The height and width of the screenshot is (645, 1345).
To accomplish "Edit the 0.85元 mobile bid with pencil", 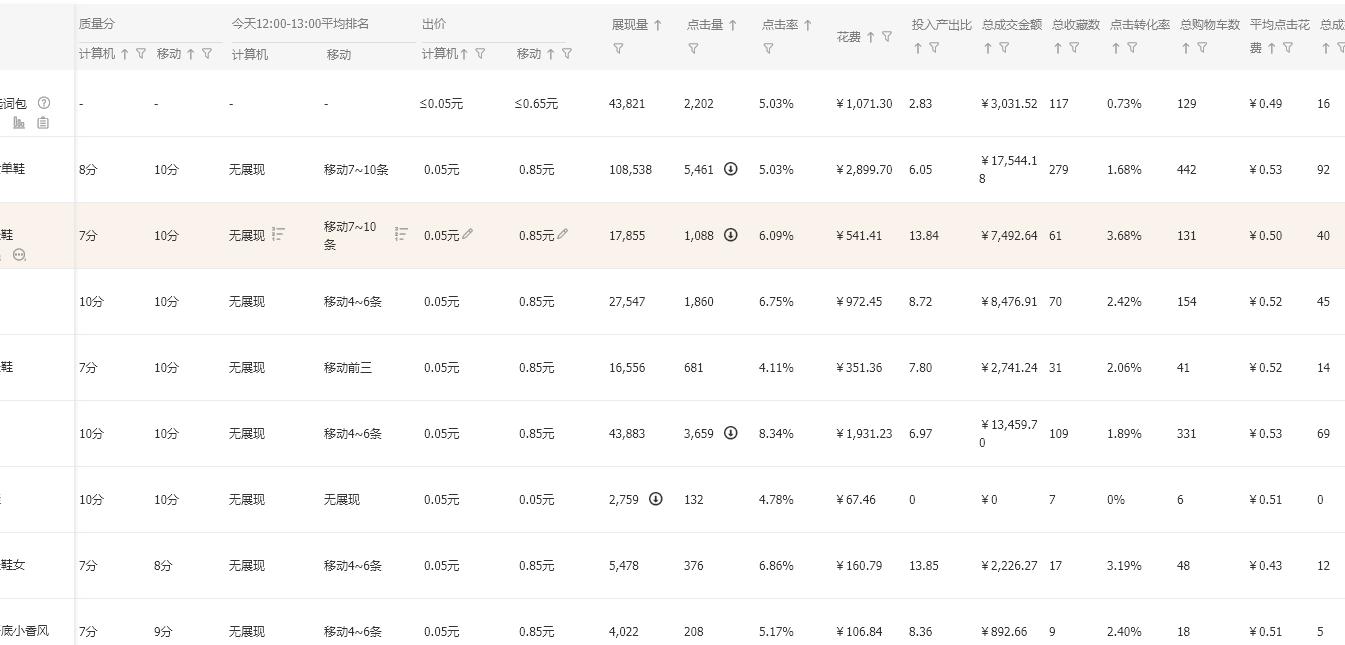I will pyautogui.click(x=563, y=234).
